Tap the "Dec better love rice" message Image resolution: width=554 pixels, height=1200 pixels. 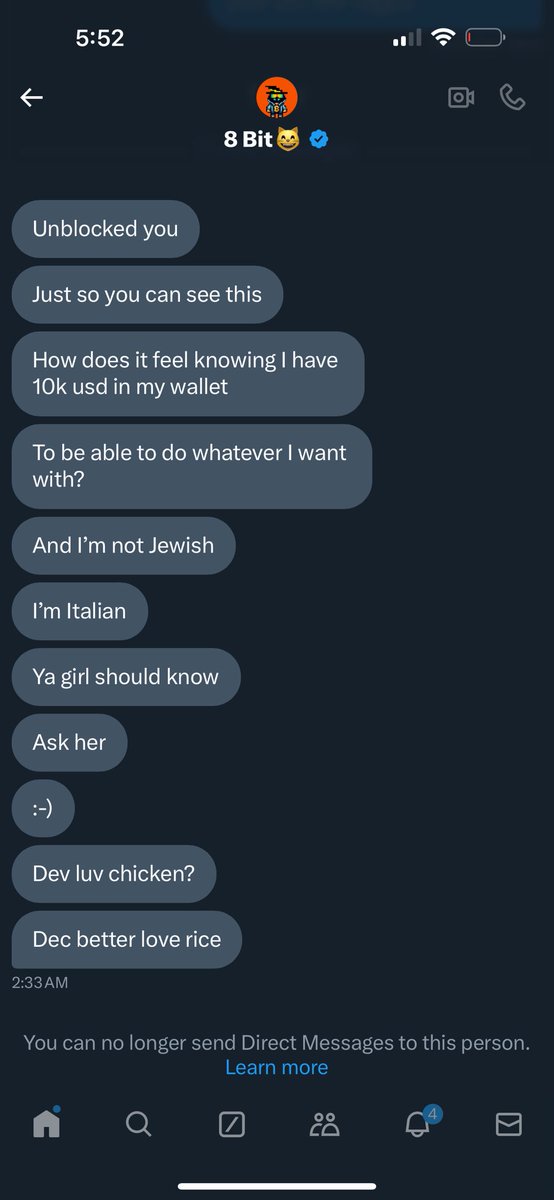pos(127,939)
